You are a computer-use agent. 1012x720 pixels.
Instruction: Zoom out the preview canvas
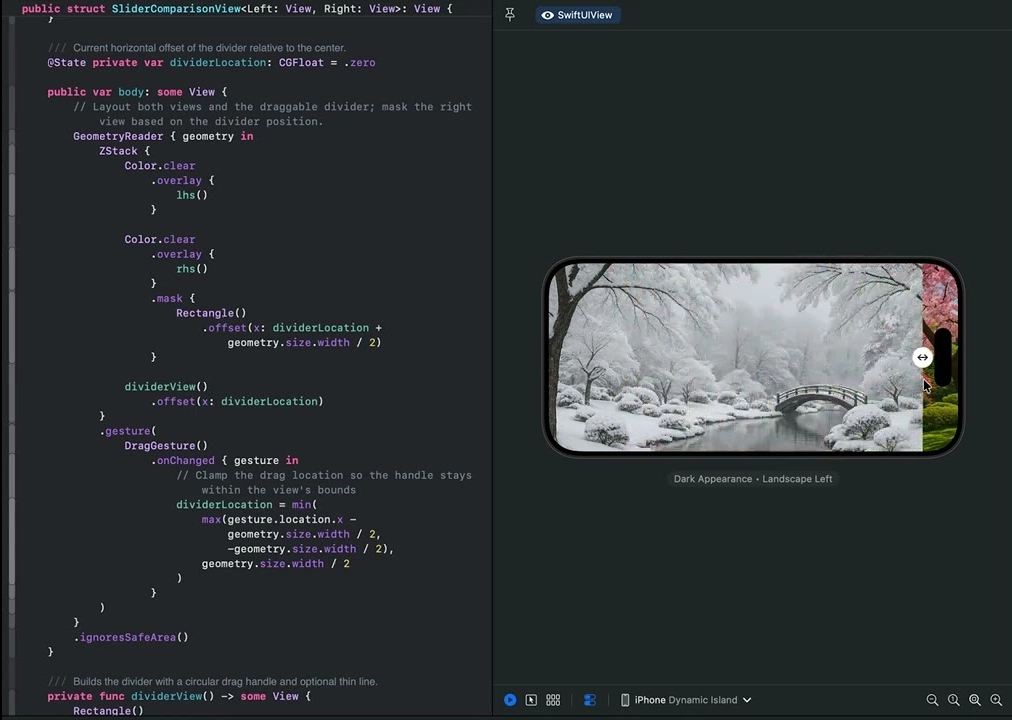click(932, 700)
